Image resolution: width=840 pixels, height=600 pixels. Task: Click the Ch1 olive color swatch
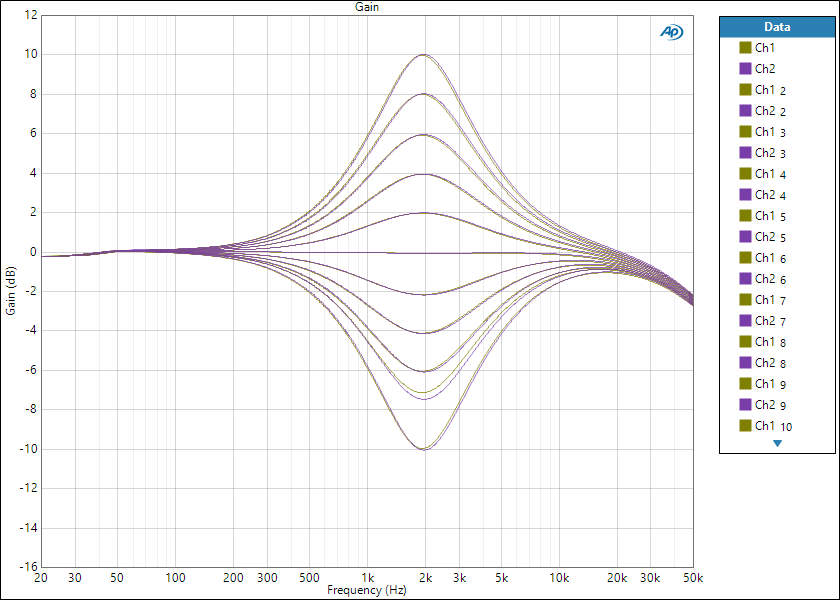pyautogui.click(x=745, y=48)
